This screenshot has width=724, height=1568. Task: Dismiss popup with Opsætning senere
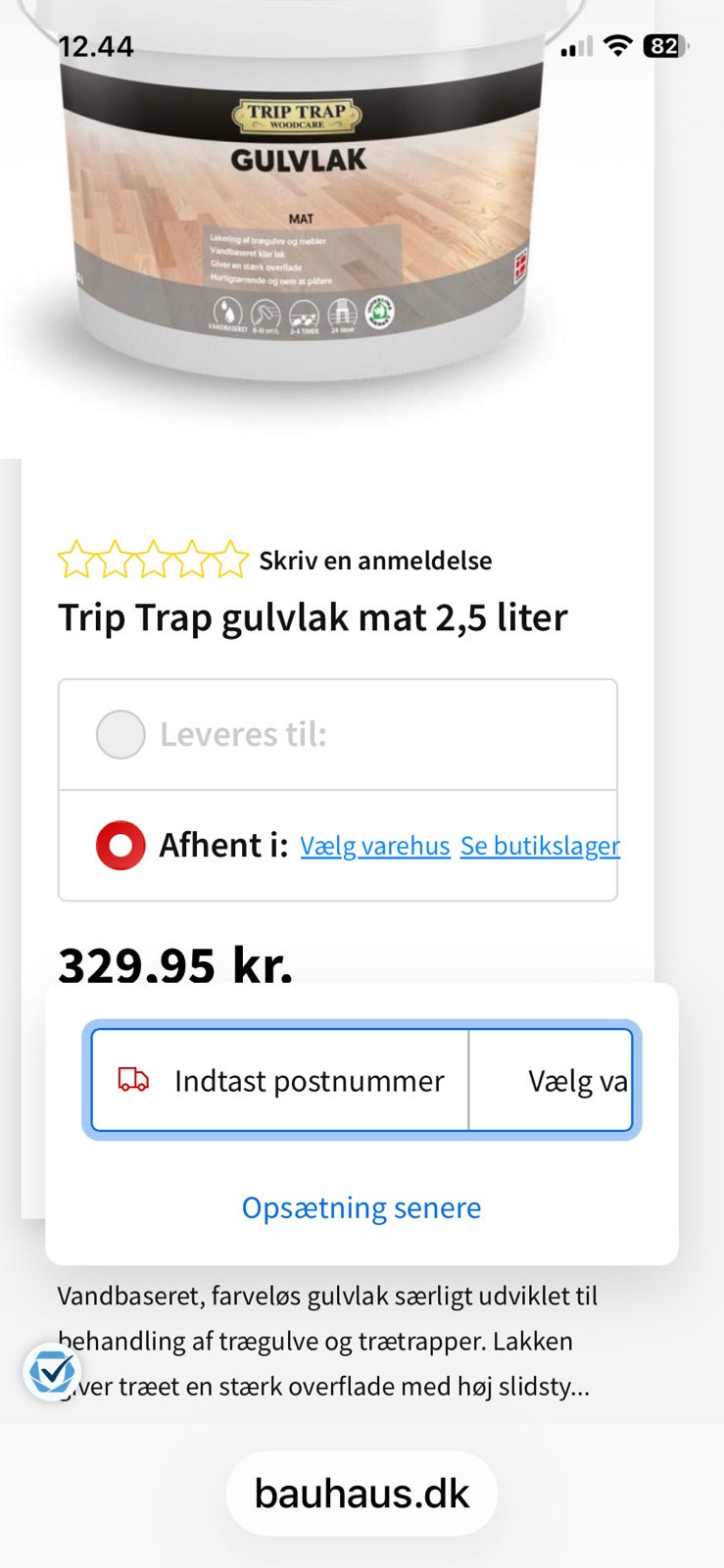[362, 1207]
